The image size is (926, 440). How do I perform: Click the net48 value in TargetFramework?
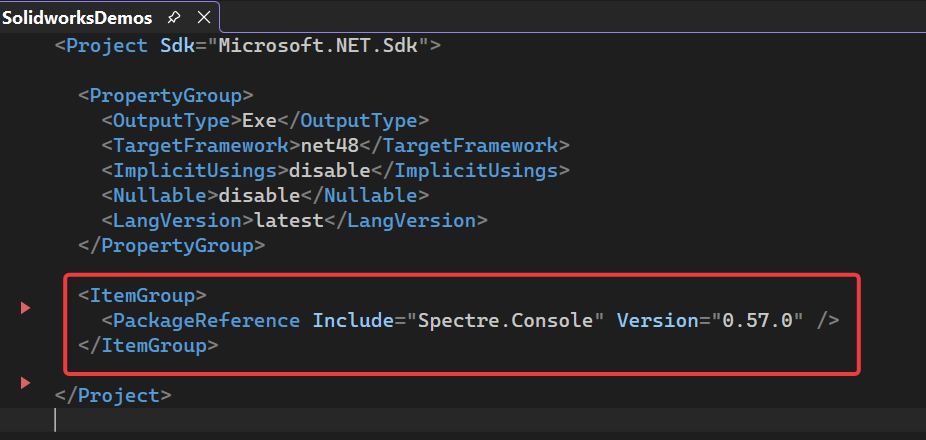click(330, 145)
